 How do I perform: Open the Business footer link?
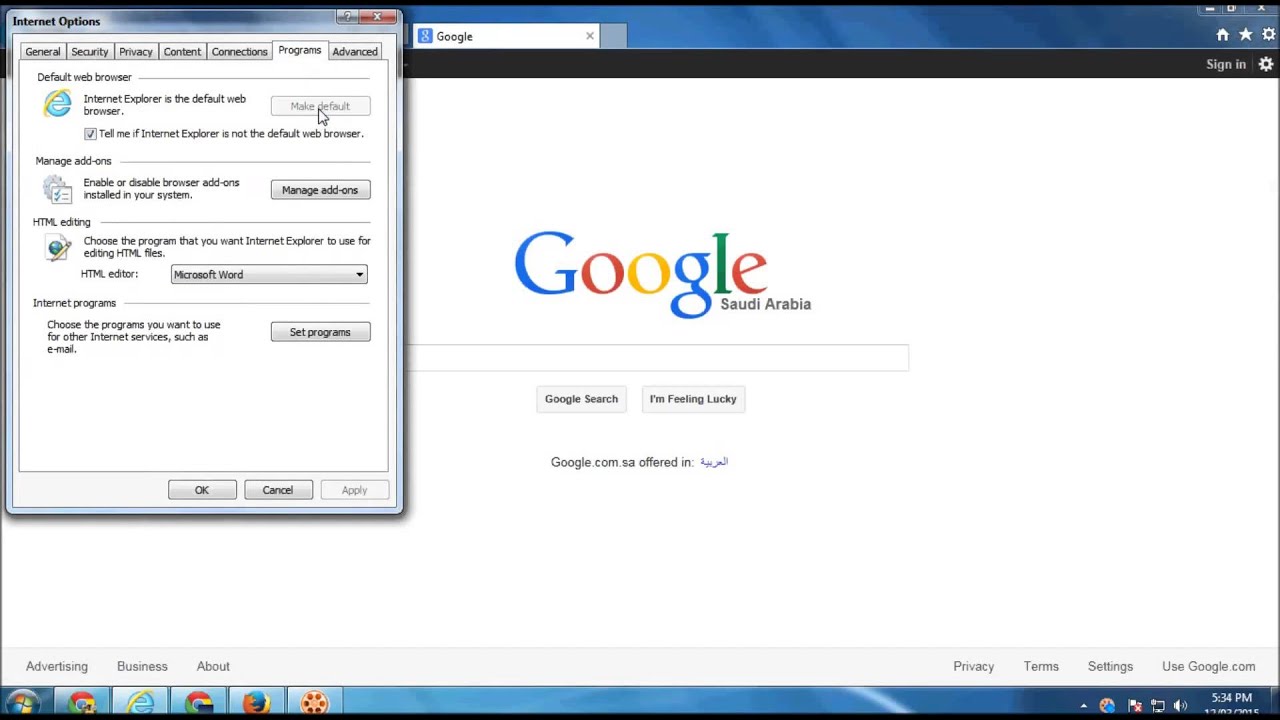pyautogui.click(x=142, y=666)
